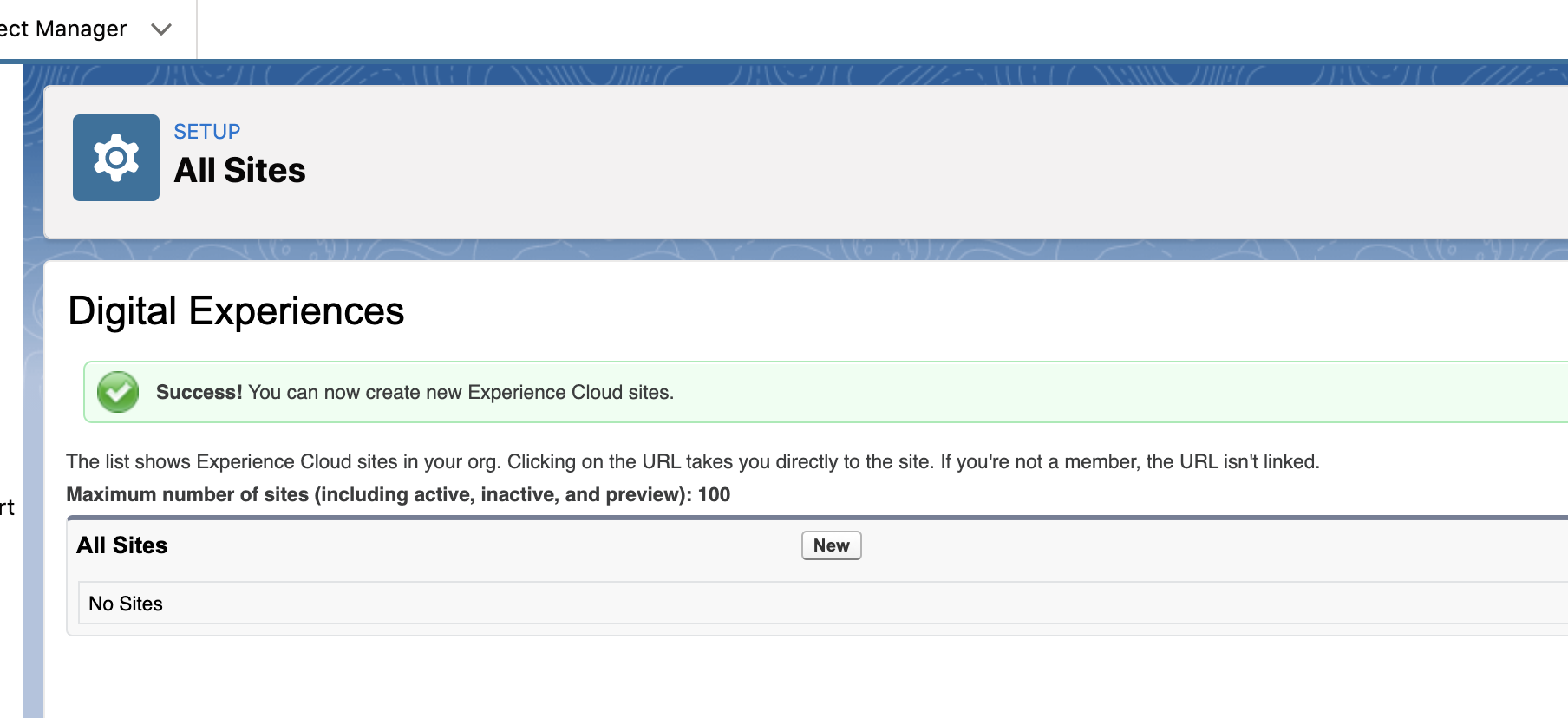The width and height of the screenshot is (1568, 718).
Task: Click the white left sidebar panel edge
Action: click(10, 390)
